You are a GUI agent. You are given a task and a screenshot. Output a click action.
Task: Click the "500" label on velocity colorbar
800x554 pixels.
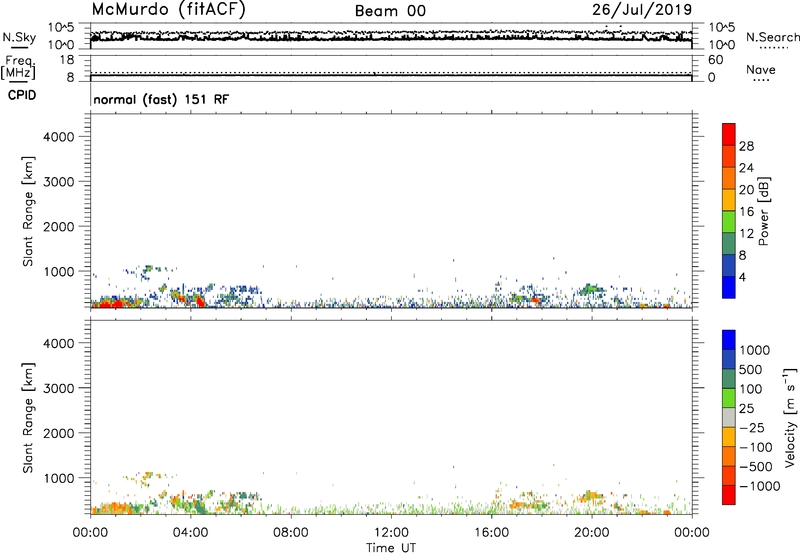(753, 370)
